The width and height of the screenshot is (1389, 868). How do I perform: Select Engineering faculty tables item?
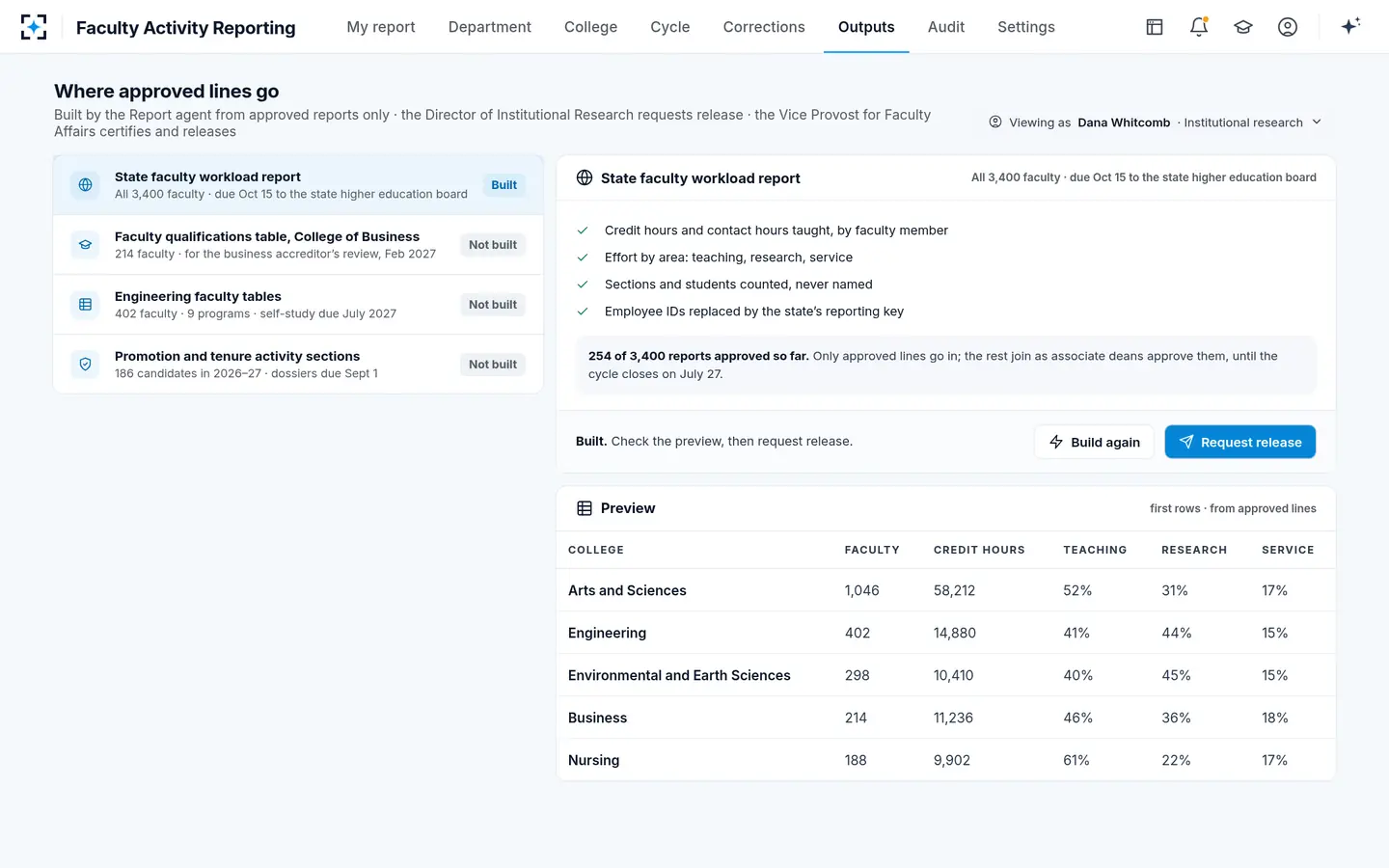click(298, 305)
